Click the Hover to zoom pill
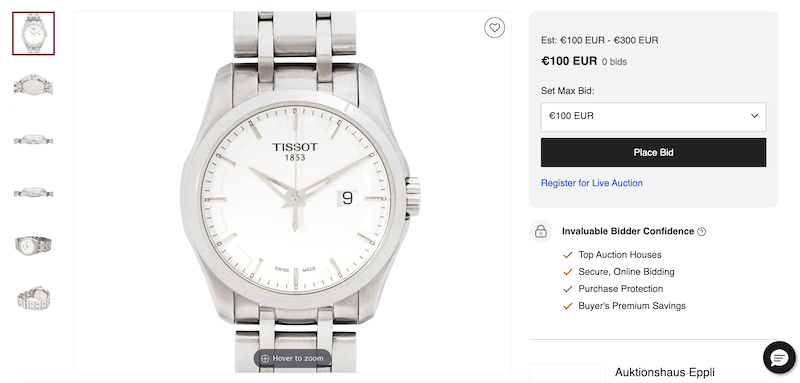The height and width of the screenshot is (383, 800). (x=292, y=359)
